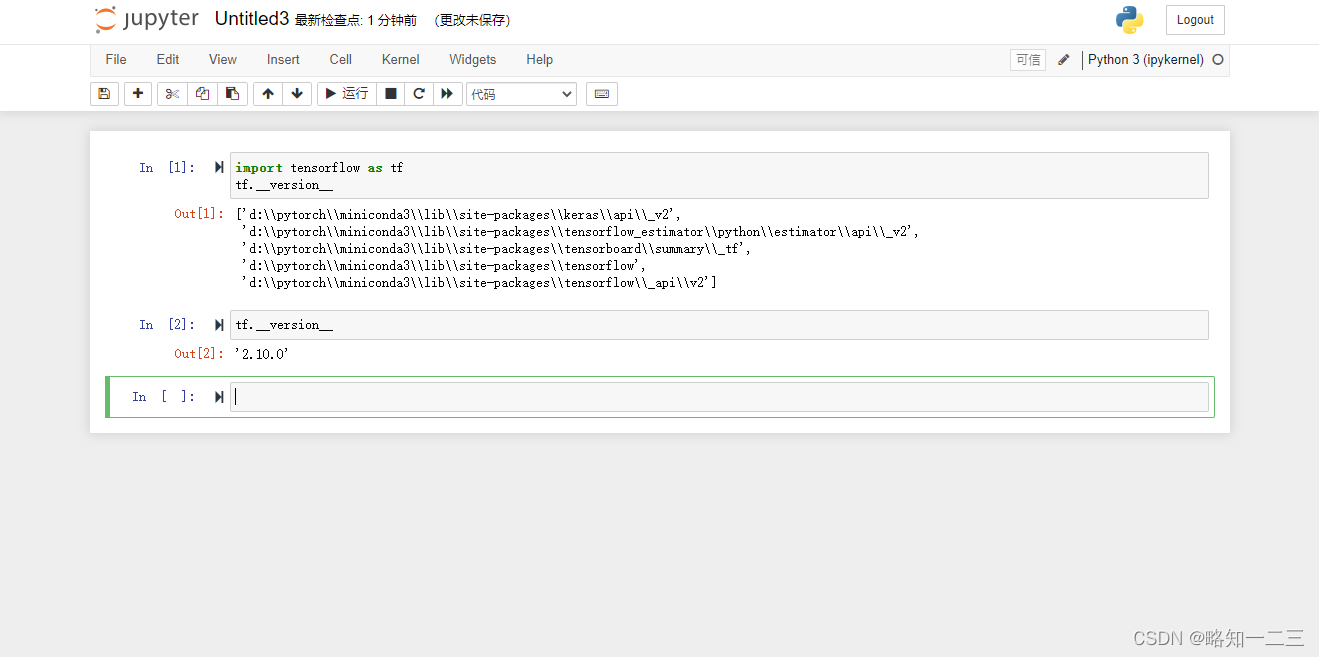Open the command palette keyboard icon

click(602, 93)
